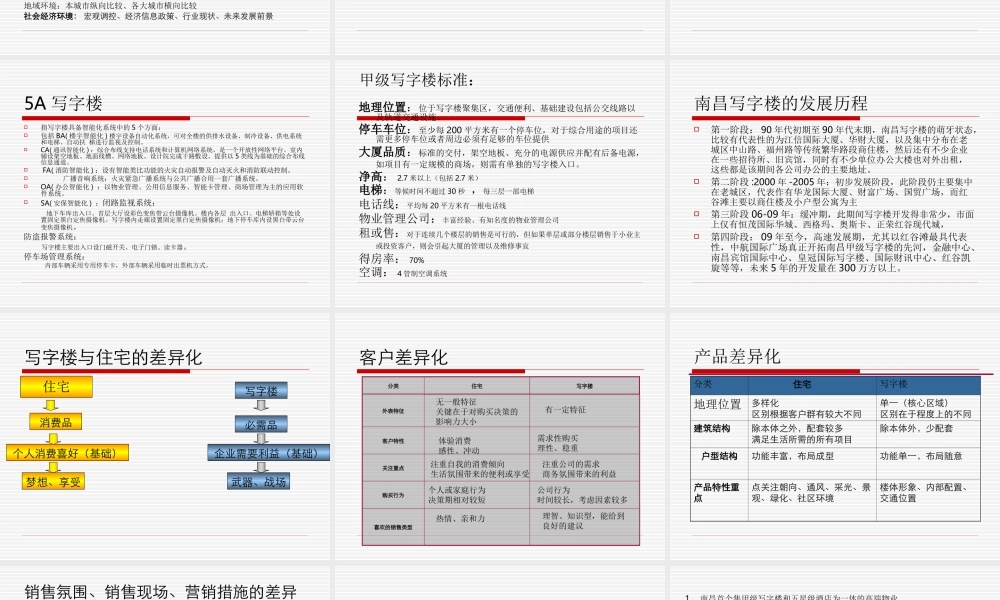1000x600 pixels.
Task: Click the 第四阶段 09年至今 paragraph
Action: point(842,252)
